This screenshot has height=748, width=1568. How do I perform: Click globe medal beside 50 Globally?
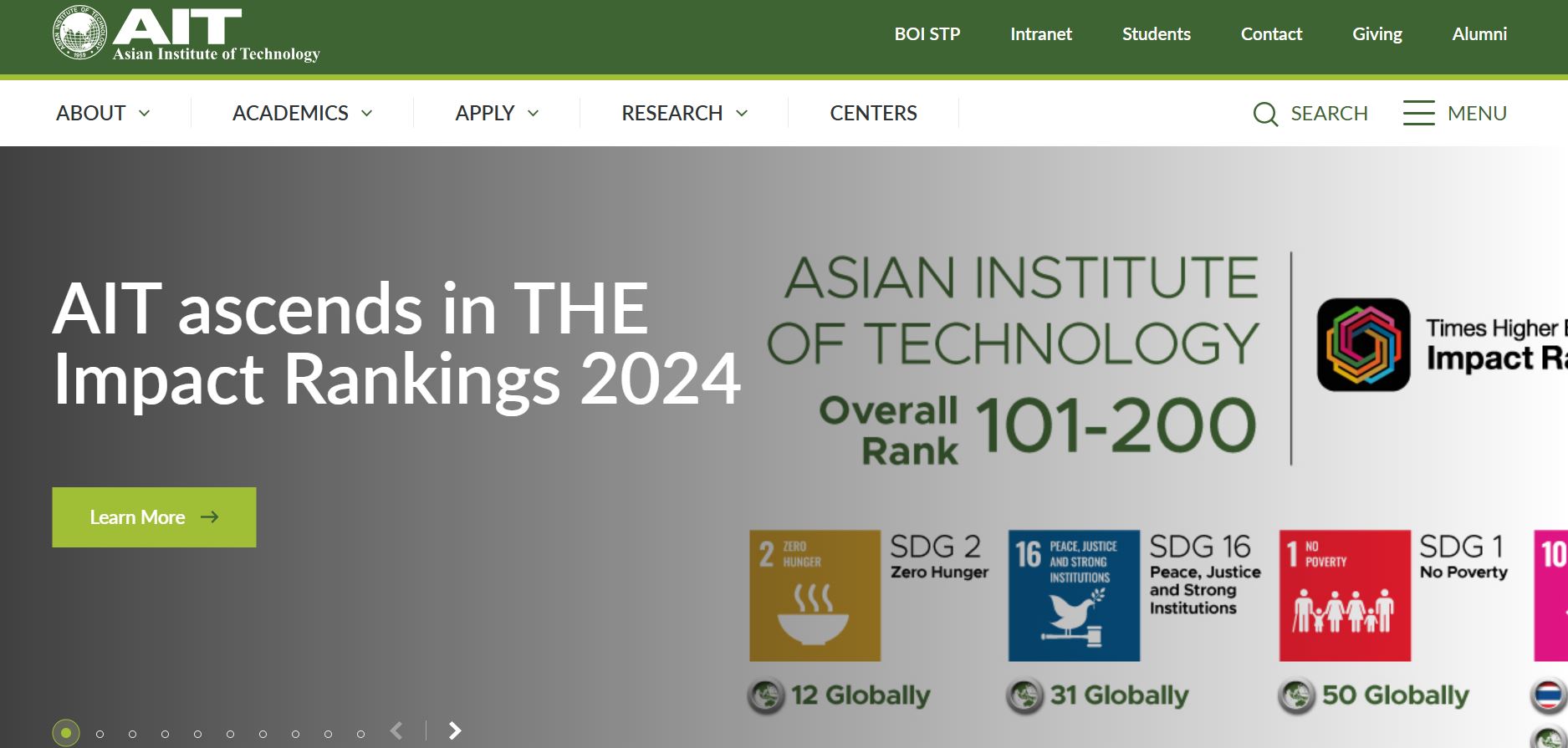coord(1297,695)
